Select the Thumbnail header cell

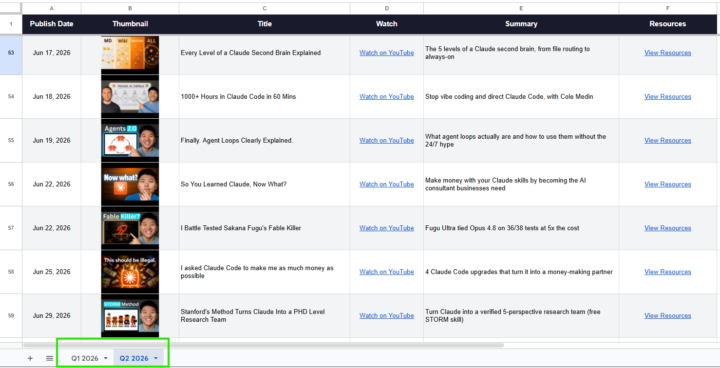(x=130, y=24)
